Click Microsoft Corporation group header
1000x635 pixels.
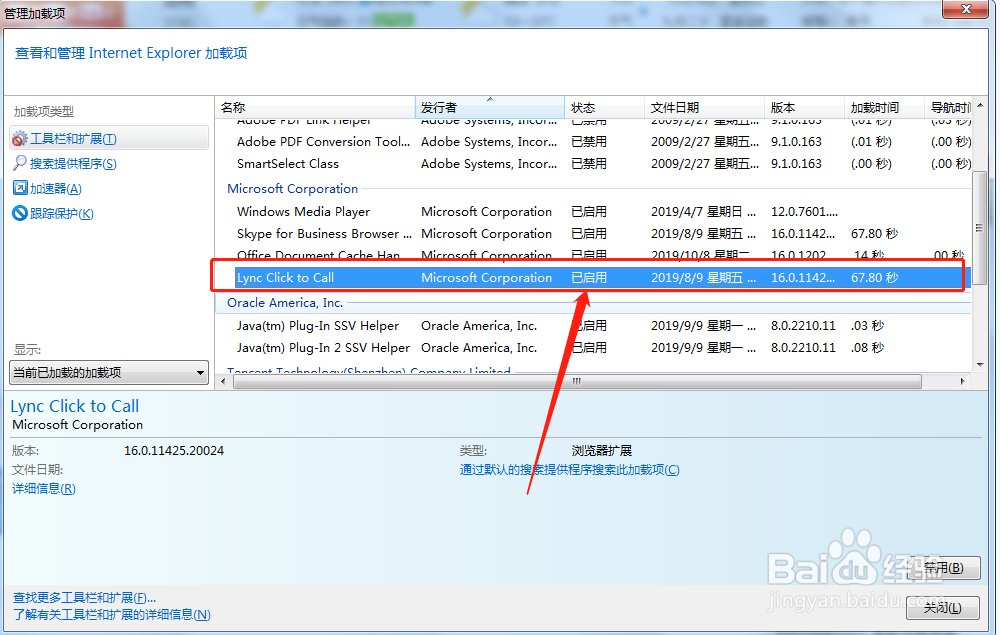click(x=293, y=189)
